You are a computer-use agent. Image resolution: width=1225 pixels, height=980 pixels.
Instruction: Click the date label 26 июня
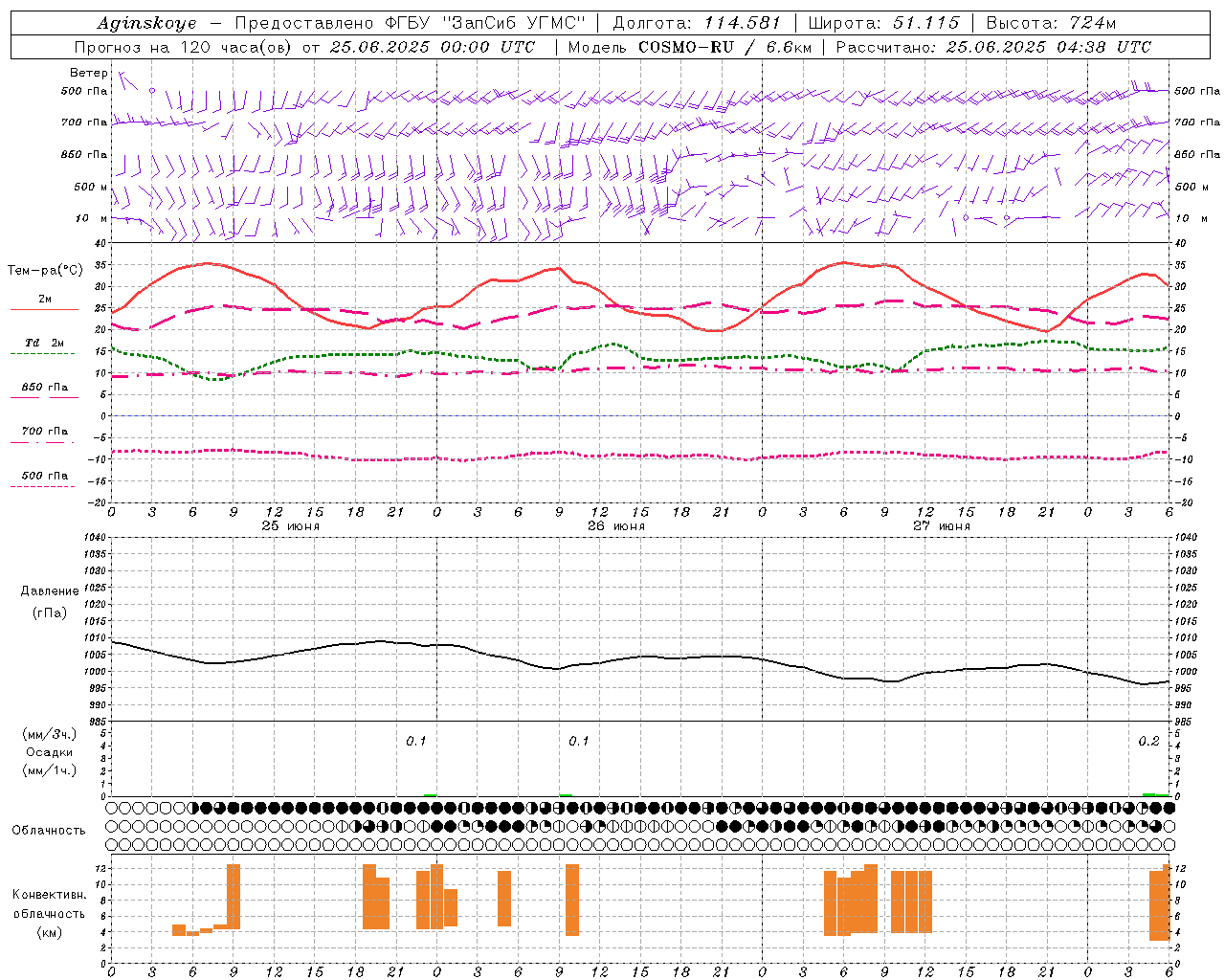tap(615, 525)
